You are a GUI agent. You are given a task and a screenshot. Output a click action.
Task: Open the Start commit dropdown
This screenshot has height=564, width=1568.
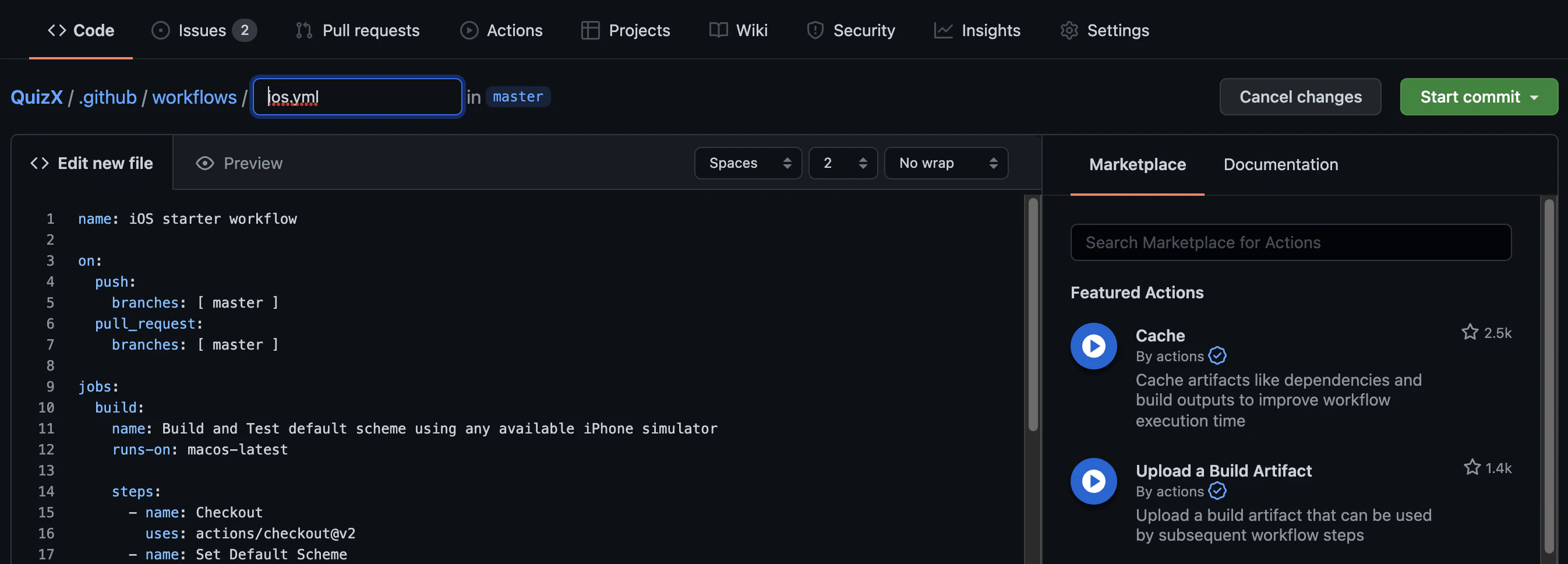coord(1478,96)
